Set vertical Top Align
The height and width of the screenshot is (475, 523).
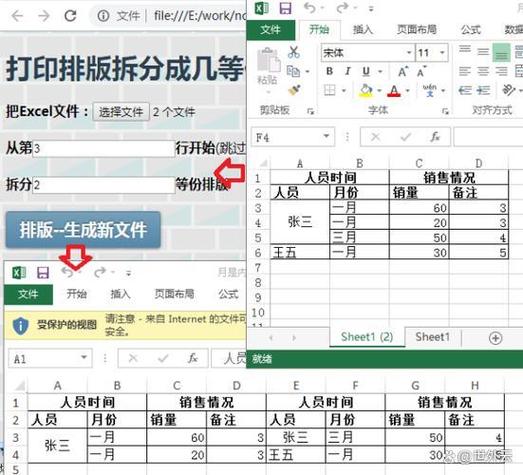click(465, 50)
